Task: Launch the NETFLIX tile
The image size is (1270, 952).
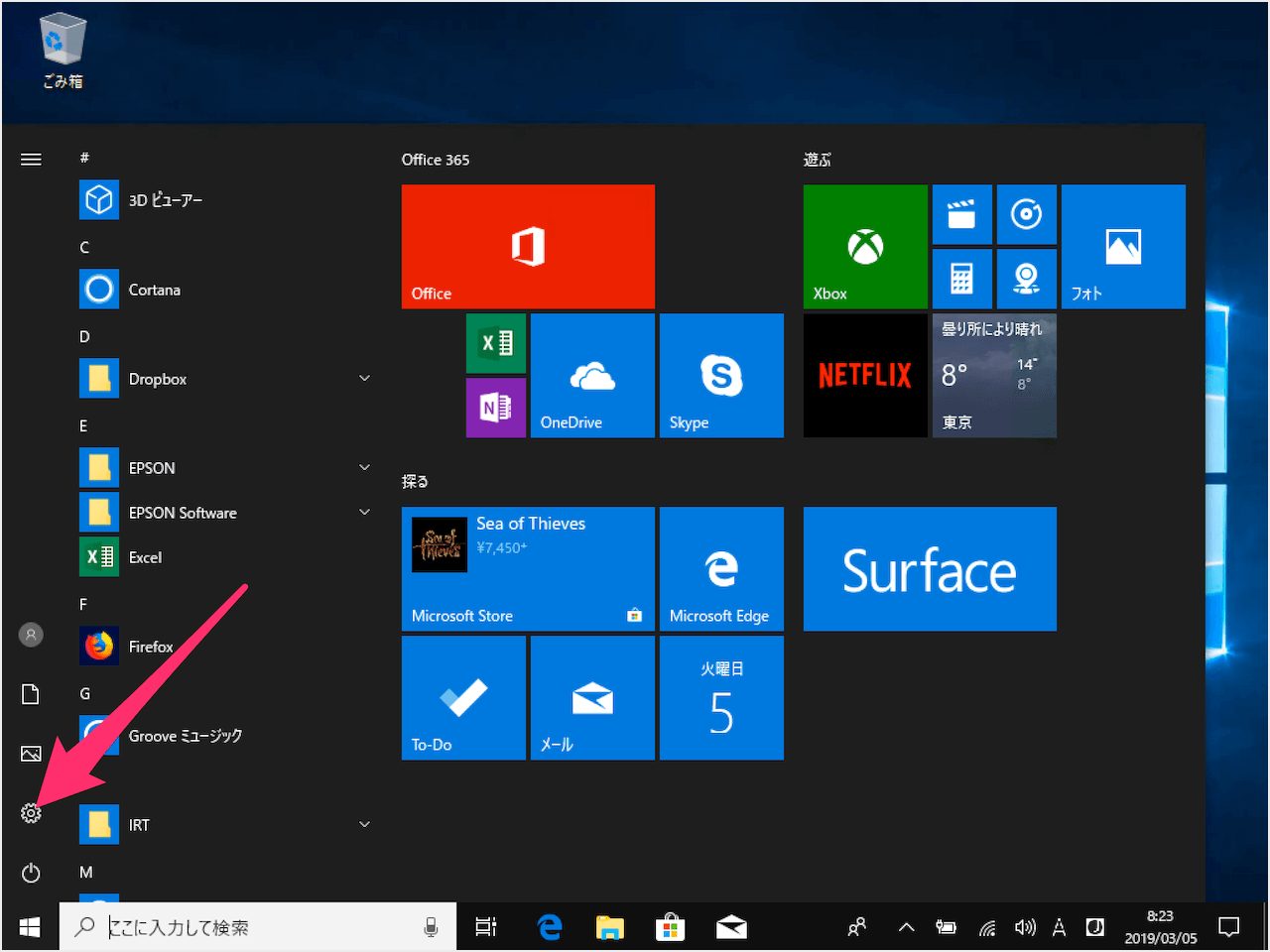Action: 865,375
